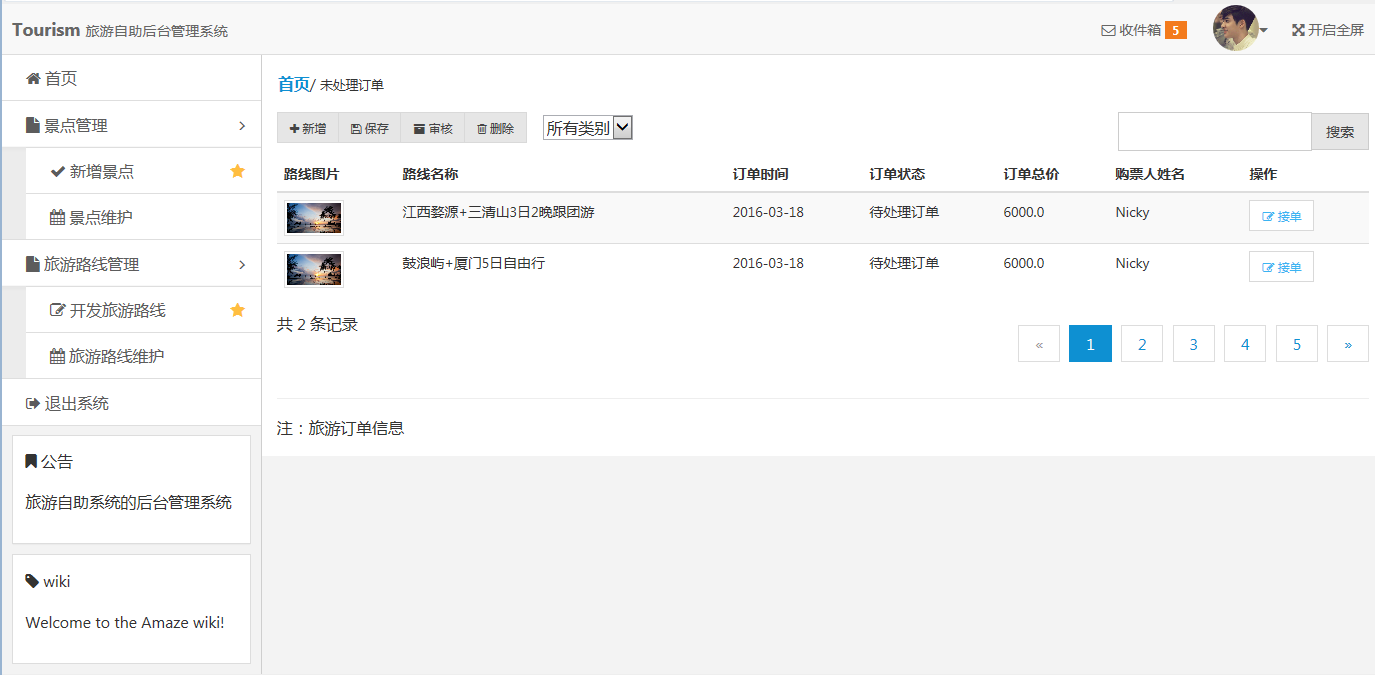The image size is (1375, 675).
Task: Open 景点维护 in the sidebar
Action: (x=143, y=217)
